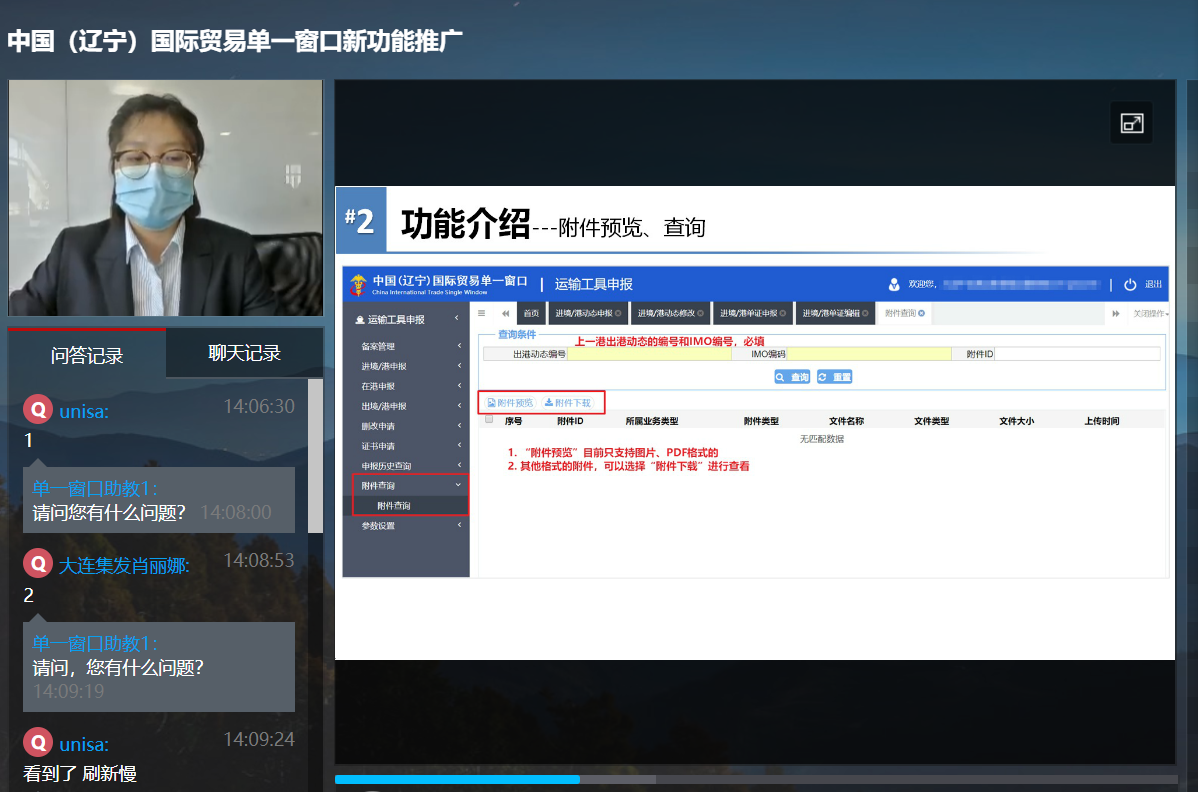Click the blue video progress bar
This screenshot has width=1198, height=792.
456,779
